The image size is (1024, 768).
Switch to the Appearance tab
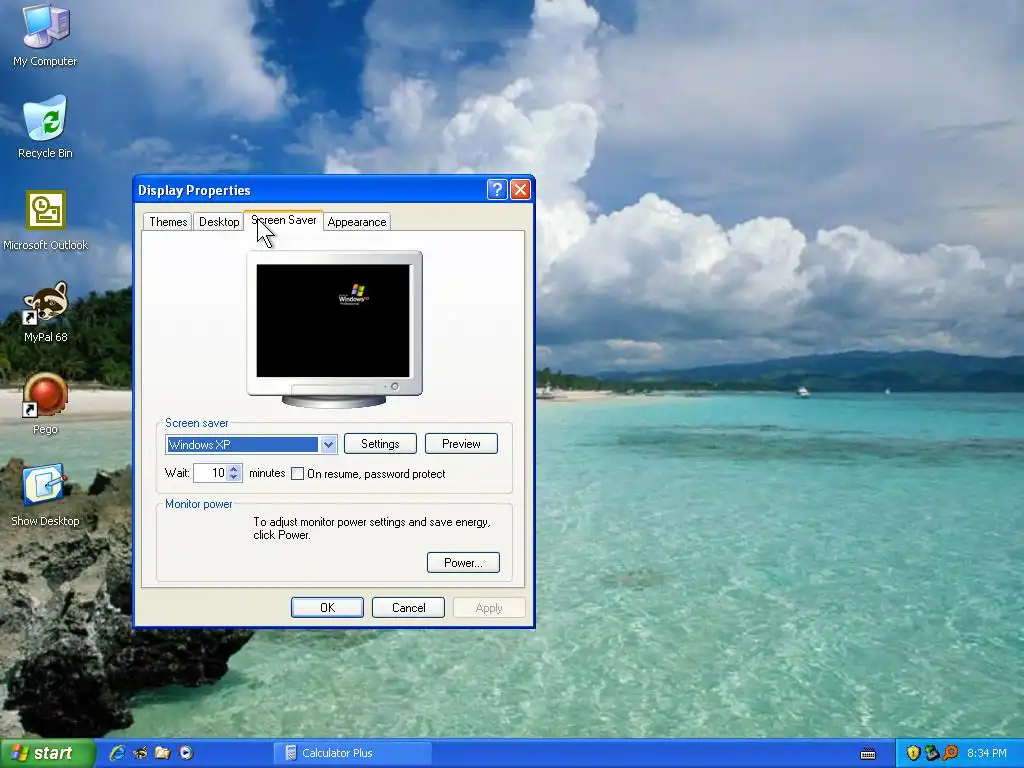357,221
